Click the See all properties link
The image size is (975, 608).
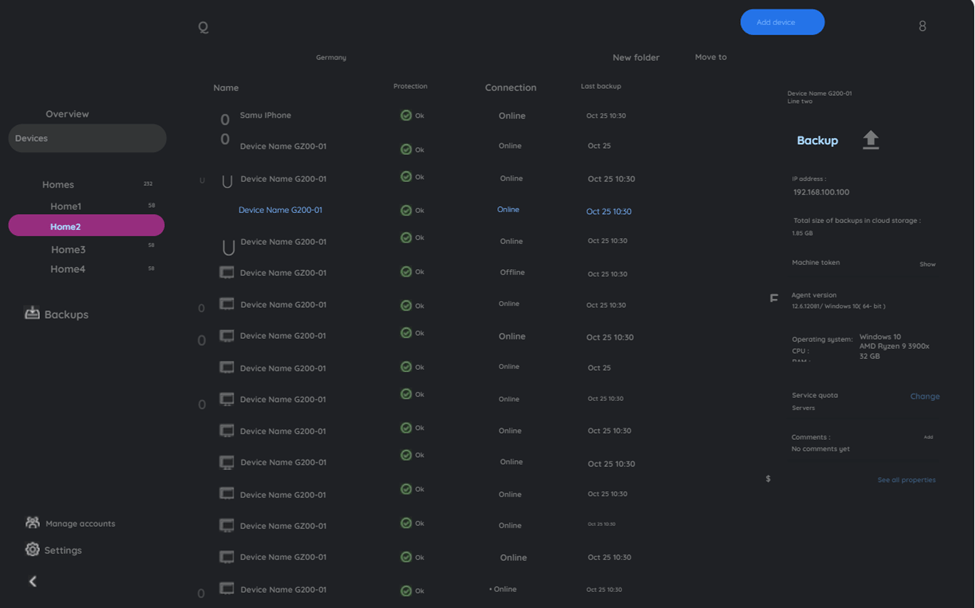(x=906, y=480)
